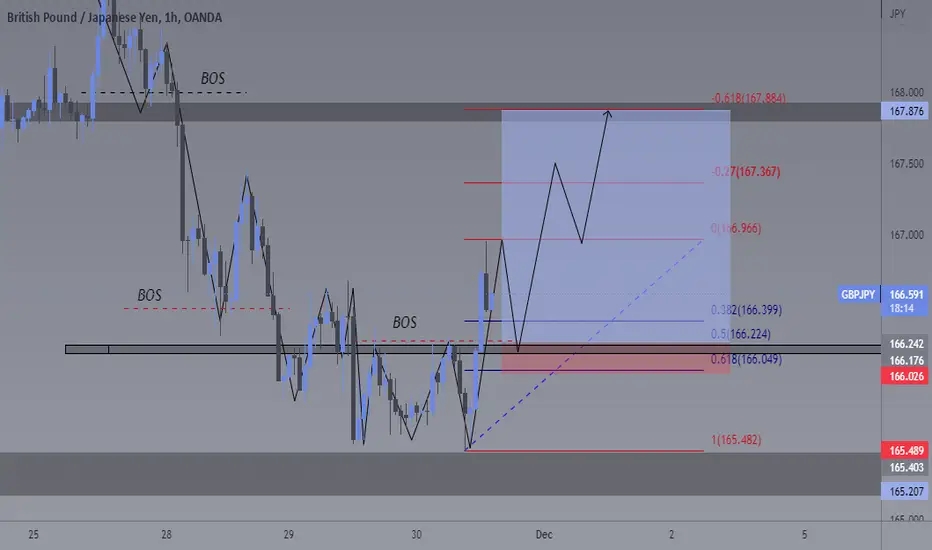
Task: Click the JPY currency label on price axis
Action: coord(898,13)
